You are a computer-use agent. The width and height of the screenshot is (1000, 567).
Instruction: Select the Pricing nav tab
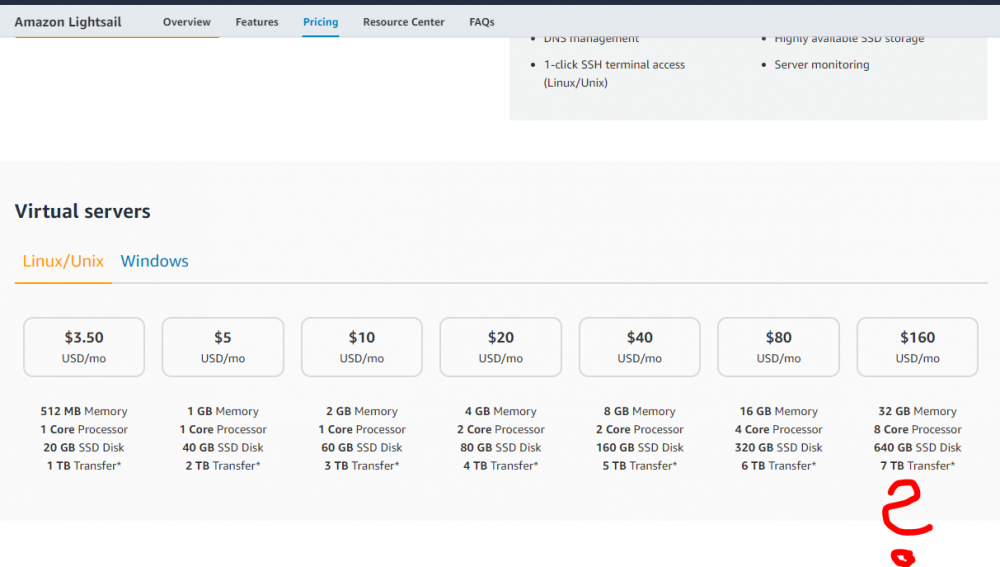320,22
